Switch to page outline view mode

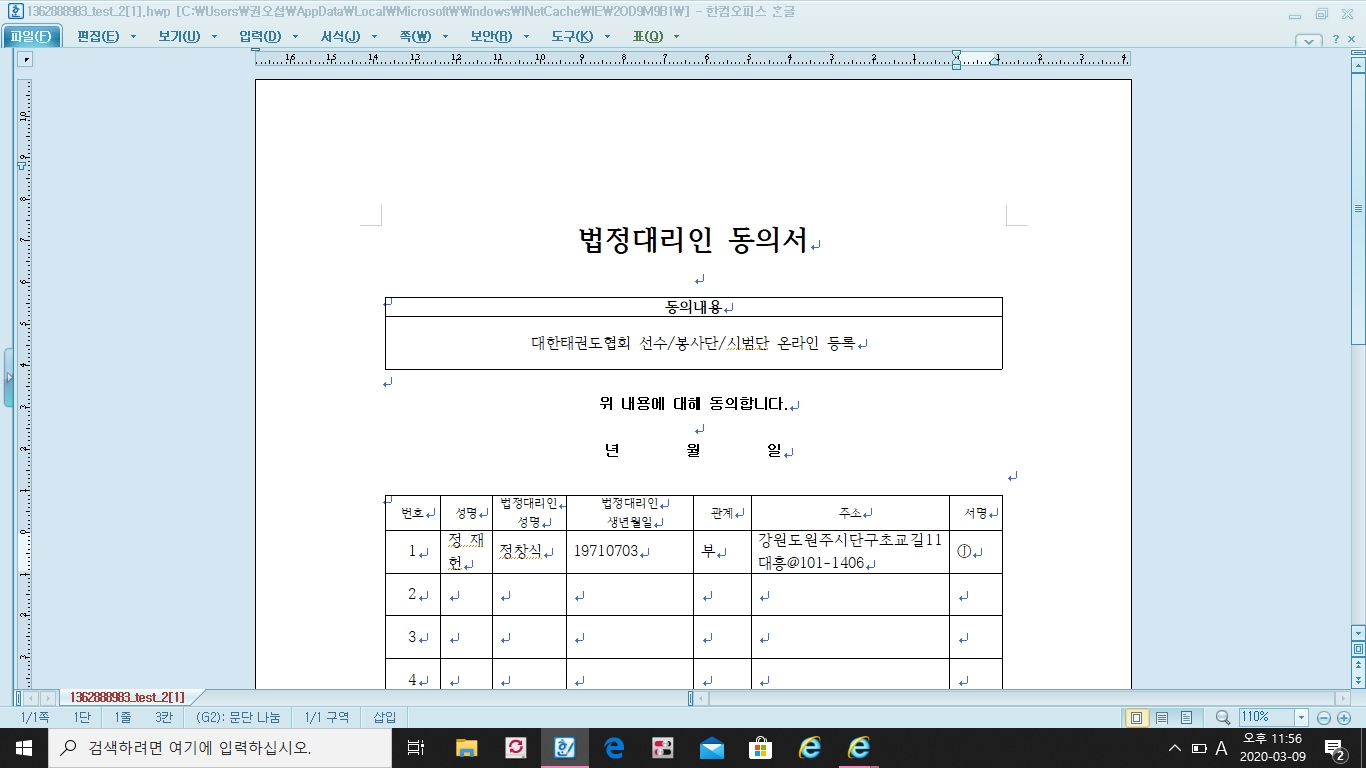pyautogui.click(x=1136, y=717)
